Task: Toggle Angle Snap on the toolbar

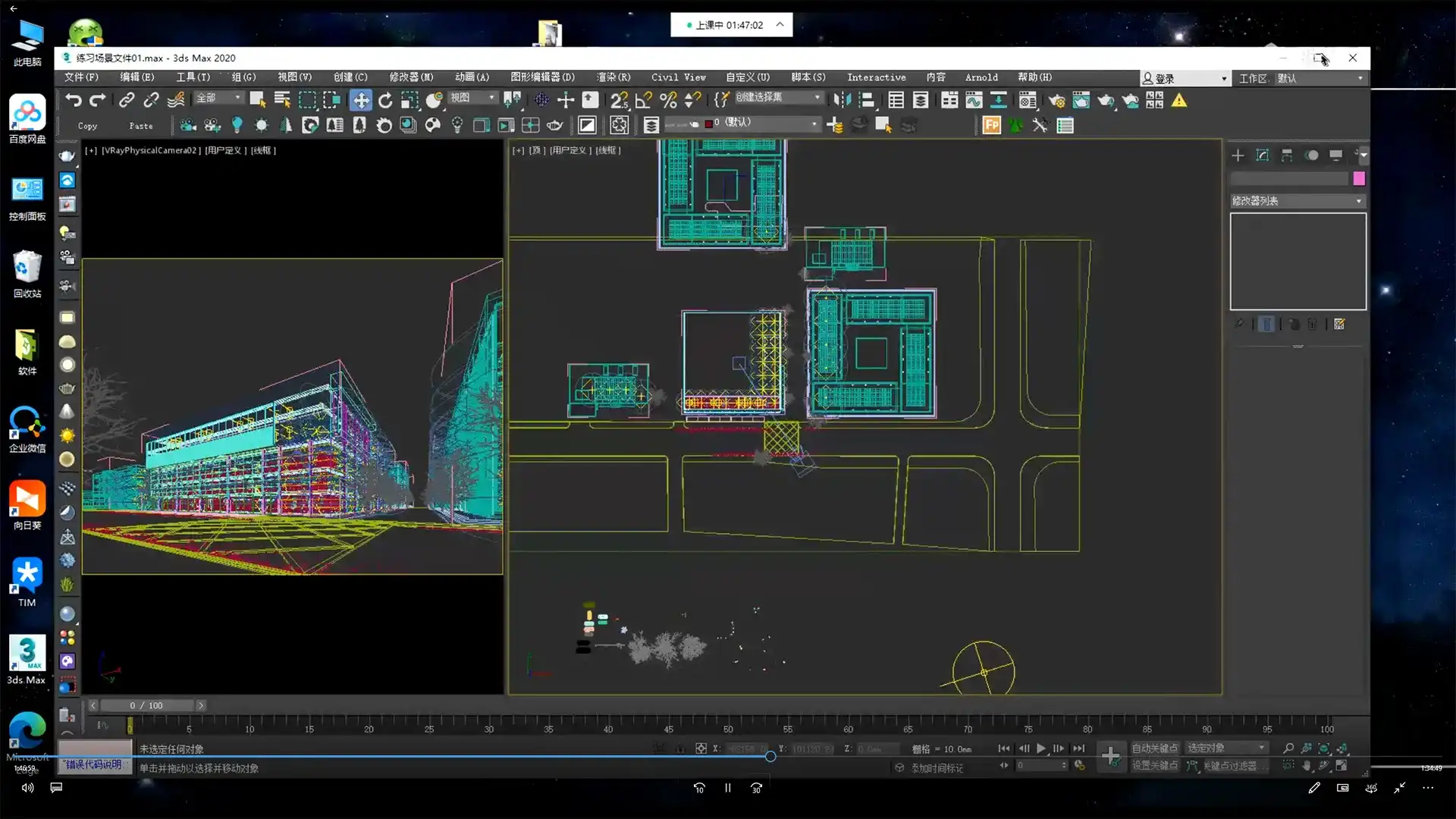Action: click(x=643, y=100)
